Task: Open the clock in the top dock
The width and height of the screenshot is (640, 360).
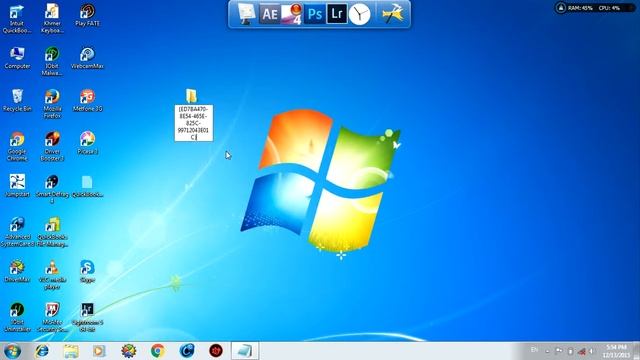Action: 360,14
